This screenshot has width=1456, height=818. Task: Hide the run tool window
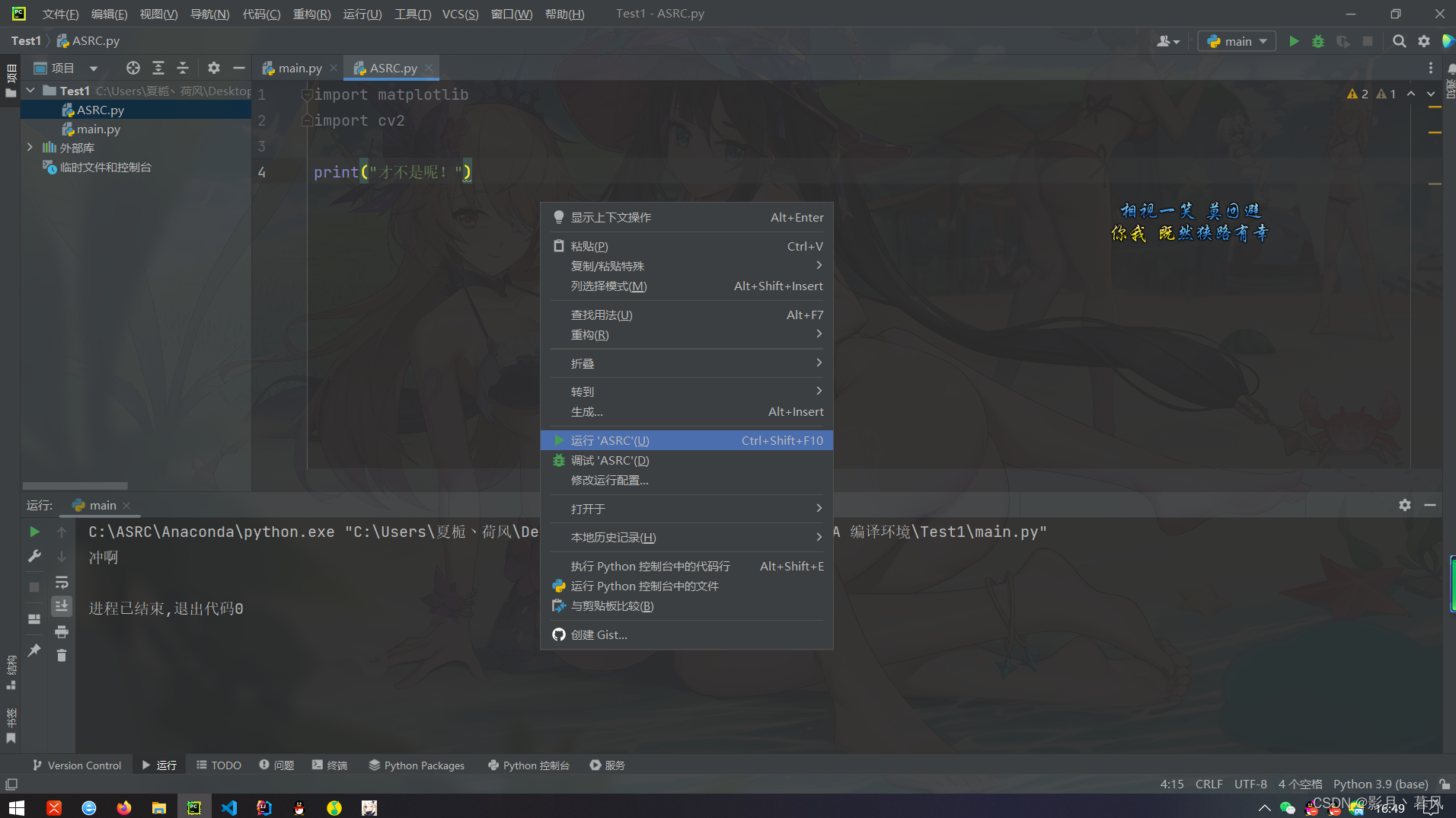[1430, 505]
